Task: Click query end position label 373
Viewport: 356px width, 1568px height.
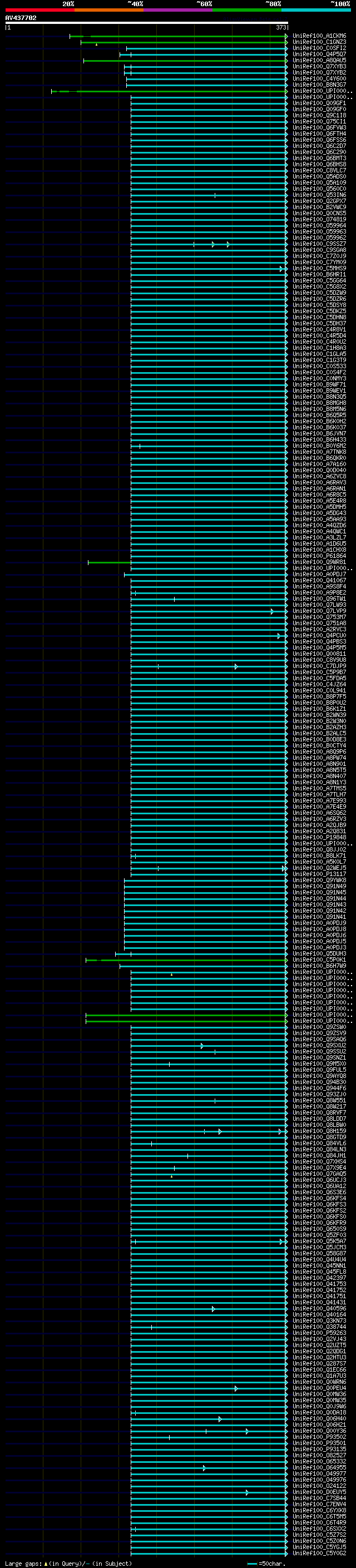Action: 280,27
